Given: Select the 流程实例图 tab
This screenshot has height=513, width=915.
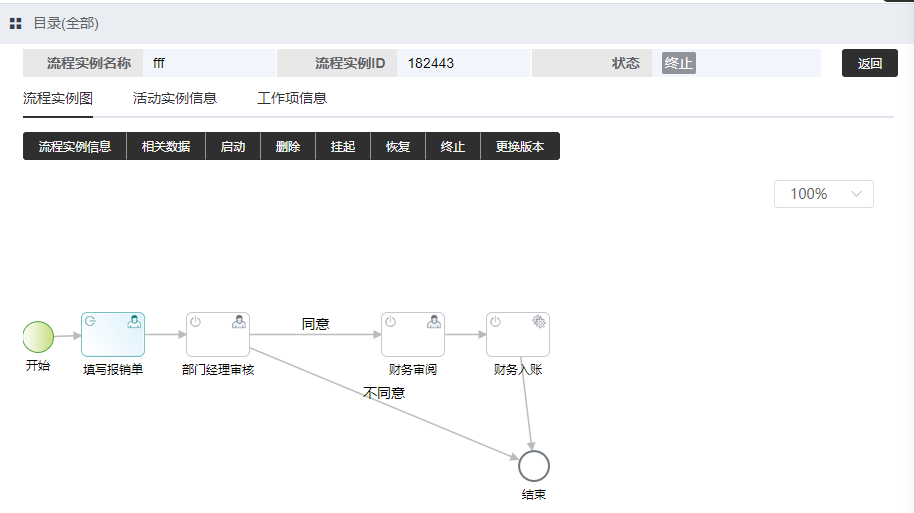Looking at the screenshot, I should click(x=58, y=98).
